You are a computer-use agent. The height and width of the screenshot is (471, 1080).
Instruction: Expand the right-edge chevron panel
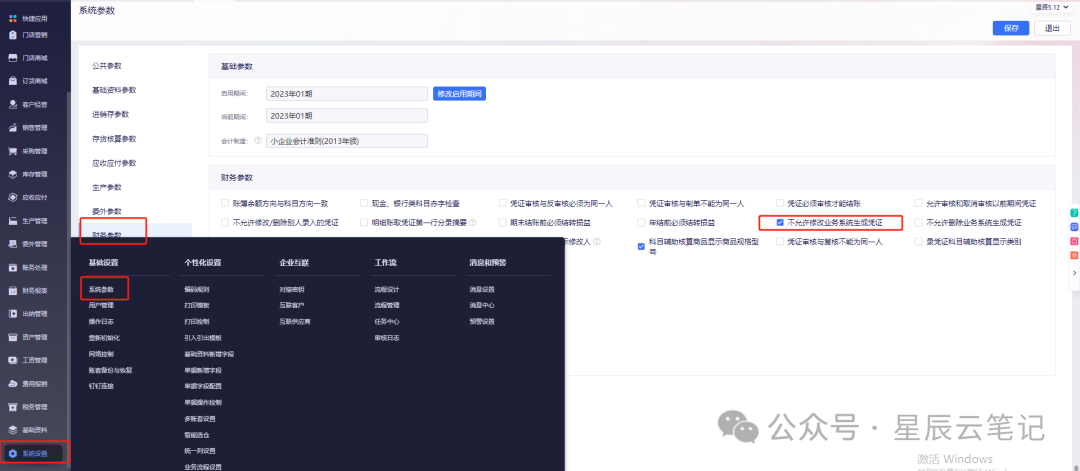click(1074, 273)
